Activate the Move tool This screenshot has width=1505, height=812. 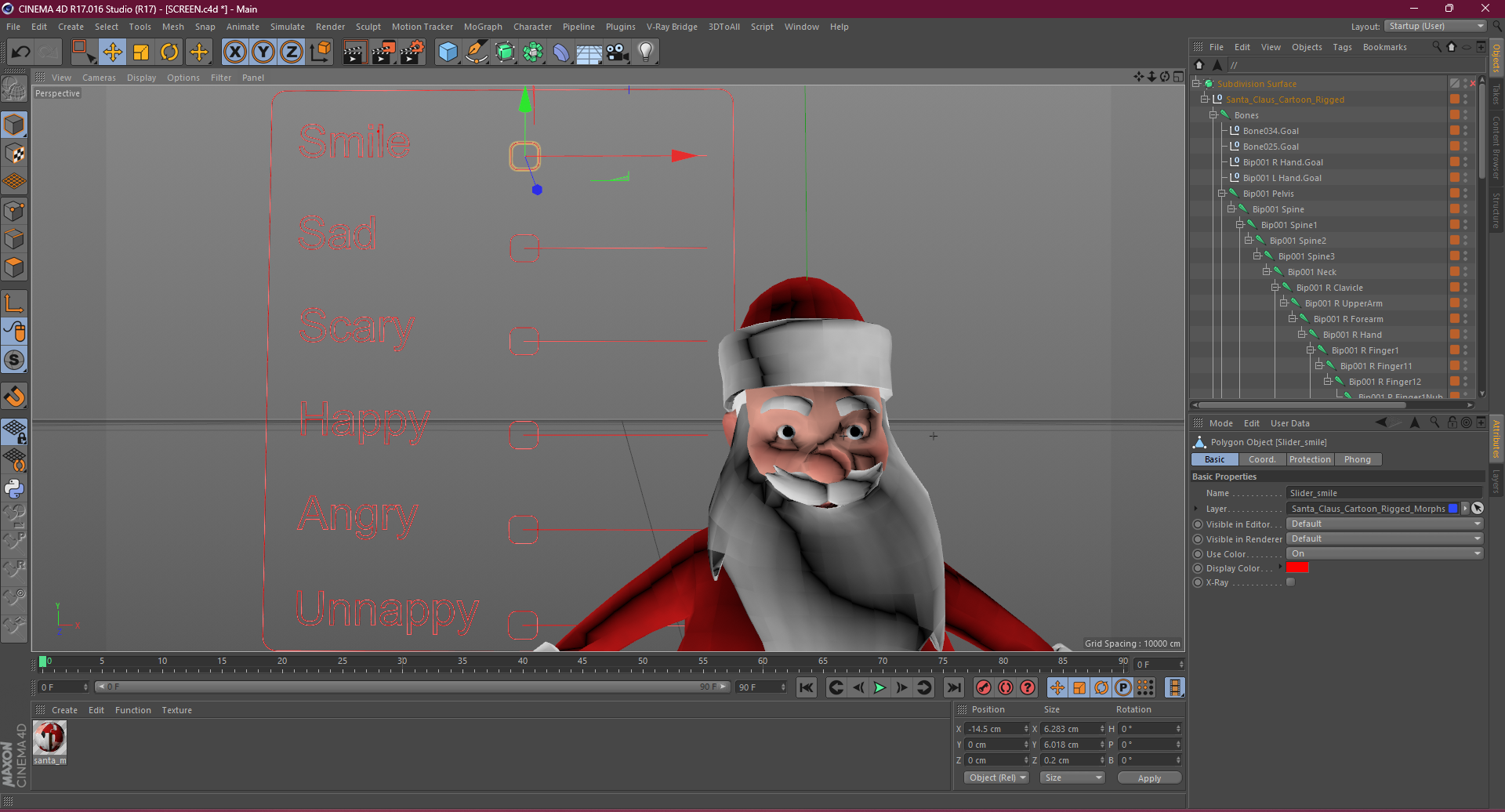[x=113, y=53]
